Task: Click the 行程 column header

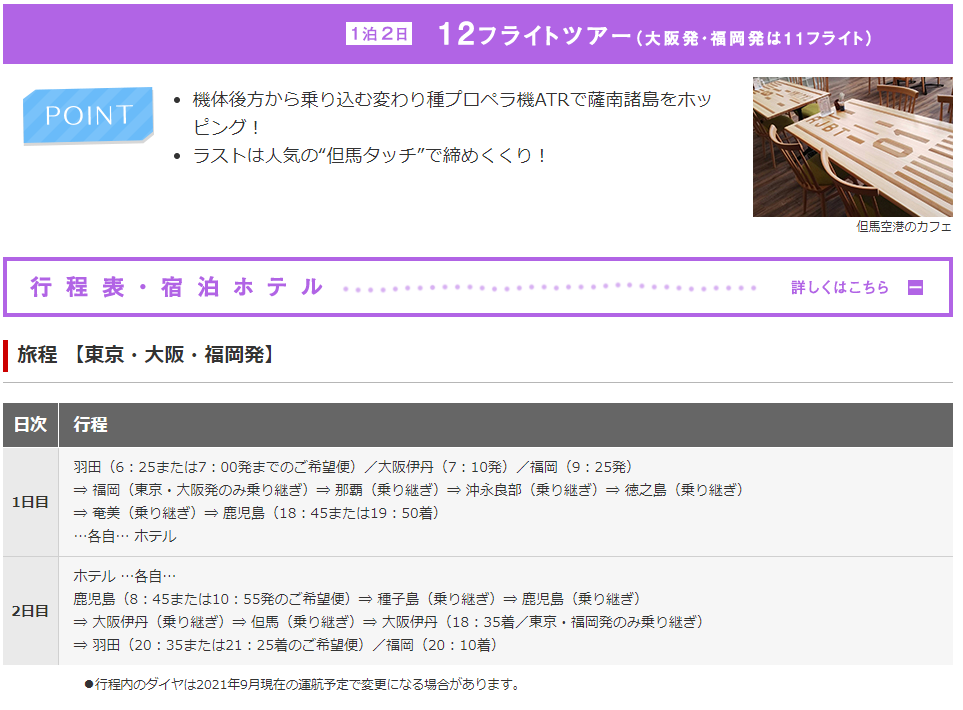Action: 90,425
